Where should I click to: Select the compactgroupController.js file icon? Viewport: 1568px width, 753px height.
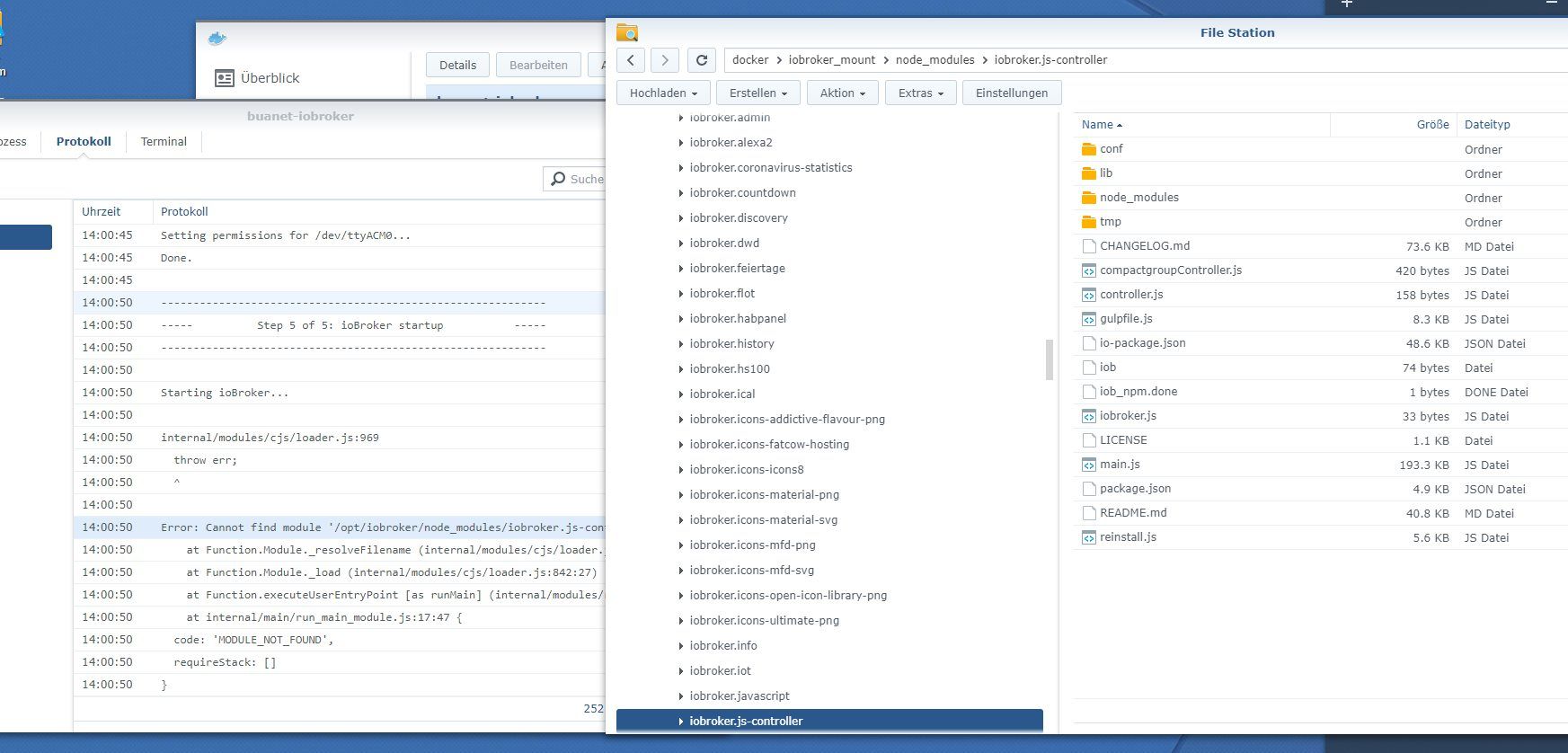click(1089, 270)
